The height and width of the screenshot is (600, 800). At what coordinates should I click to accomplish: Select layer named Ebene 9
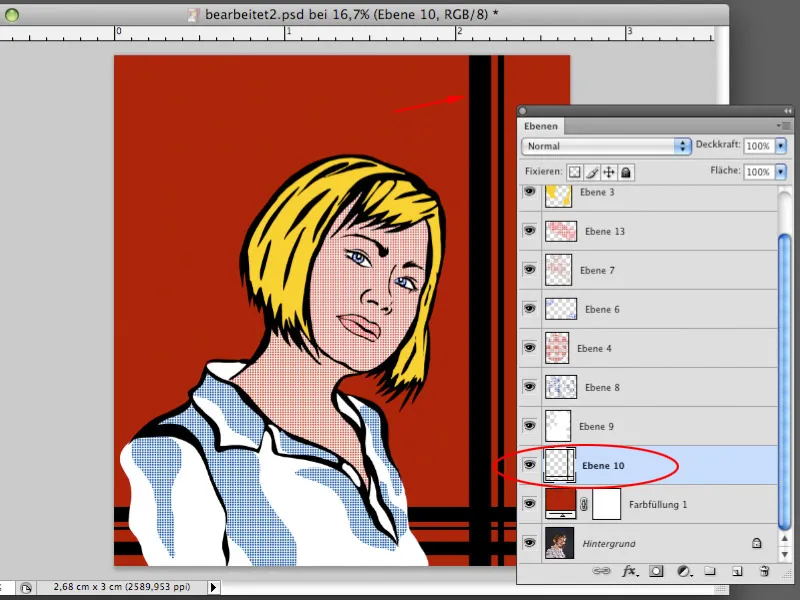coord(596,427)
